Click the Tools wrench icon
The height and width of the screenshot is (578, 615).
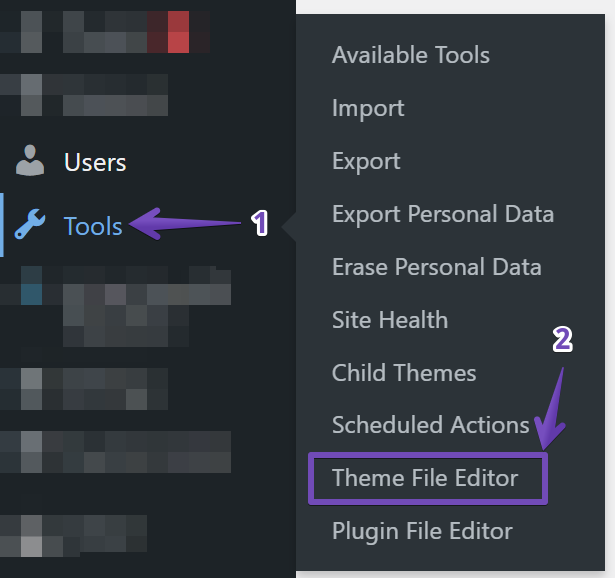tap(30, 224)
